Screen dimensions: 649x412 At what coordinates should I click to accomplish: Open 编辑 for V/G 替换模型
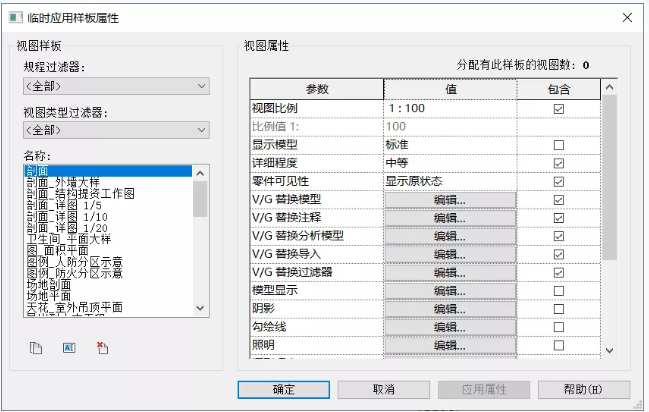click(450, 199)
